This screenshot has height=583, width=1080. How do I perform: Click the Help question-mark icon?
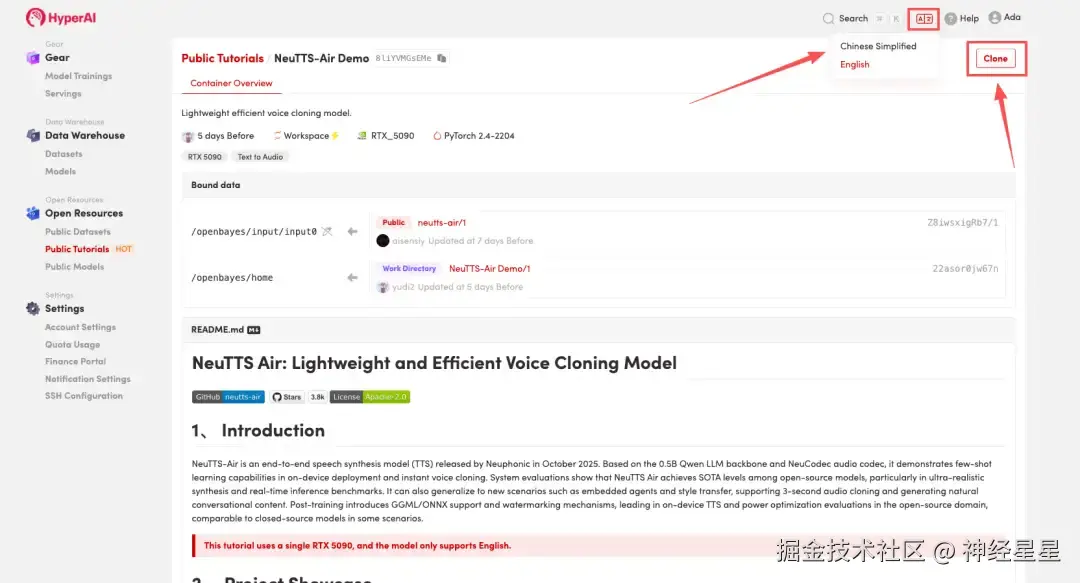(x=951, y=19)
